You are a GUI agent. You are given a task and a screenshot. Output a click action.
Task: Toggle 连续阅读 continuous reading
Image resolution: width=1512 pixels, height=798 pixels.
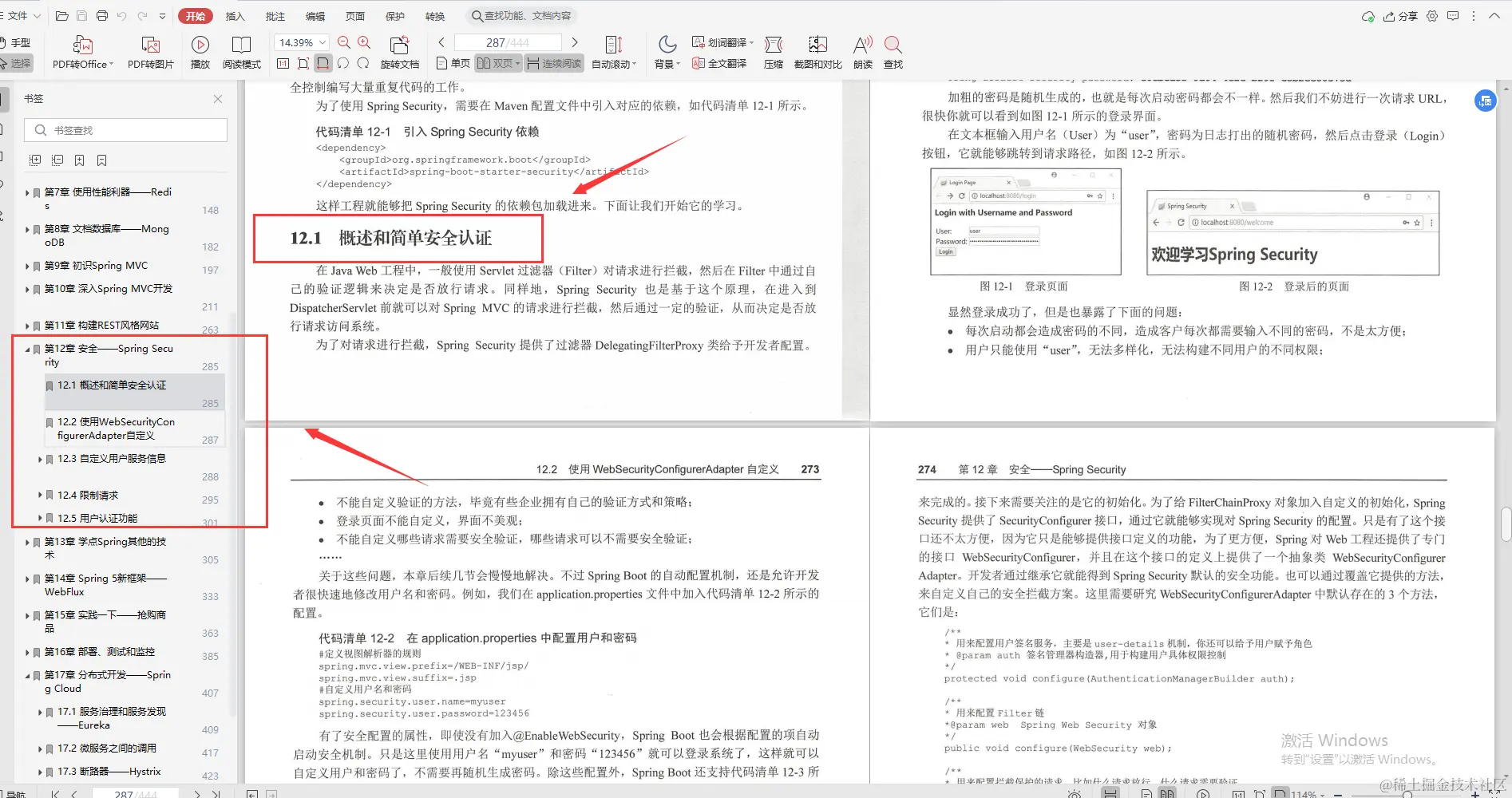[553, 63]
